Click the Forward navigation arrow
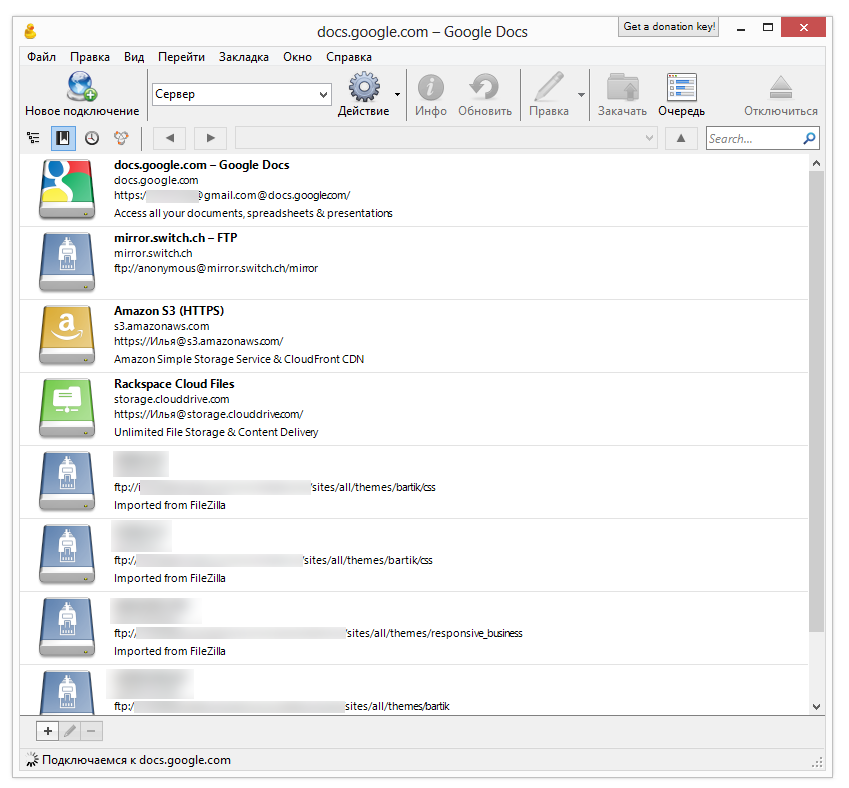This screenshot has height=788, width=849. point(210,138)
